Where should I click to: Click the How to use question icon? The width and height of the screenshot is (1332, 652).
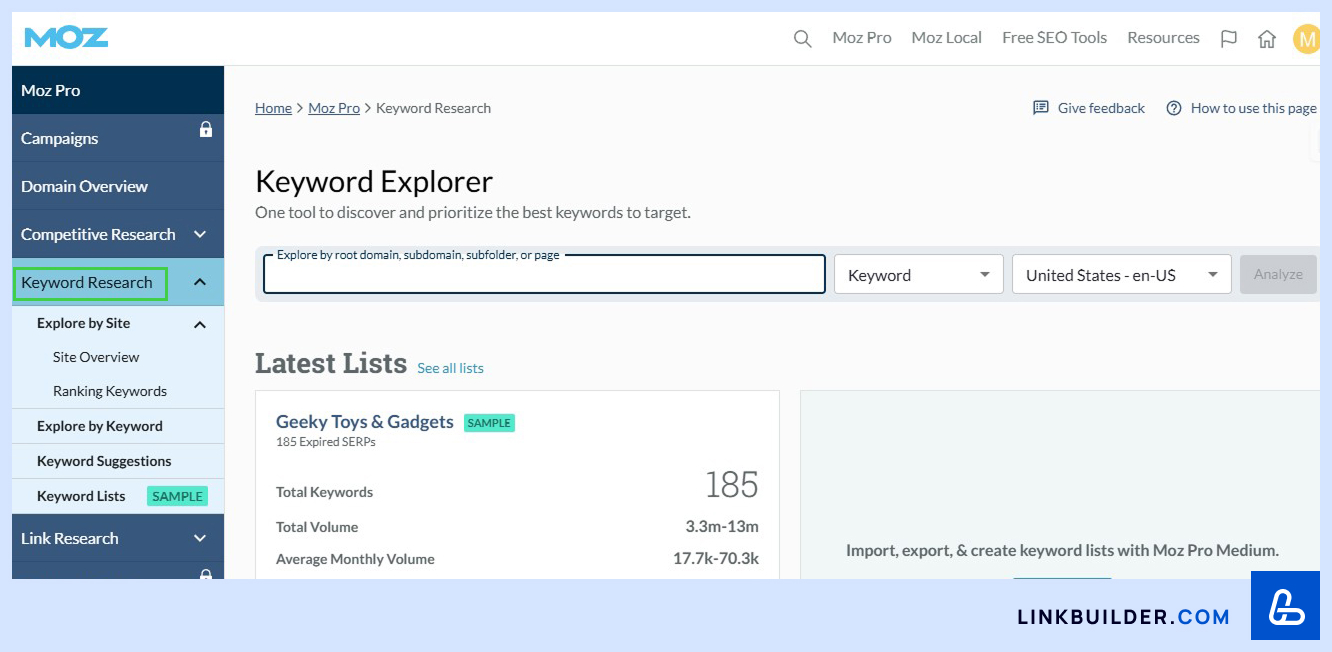click(x=1174, y=108)
